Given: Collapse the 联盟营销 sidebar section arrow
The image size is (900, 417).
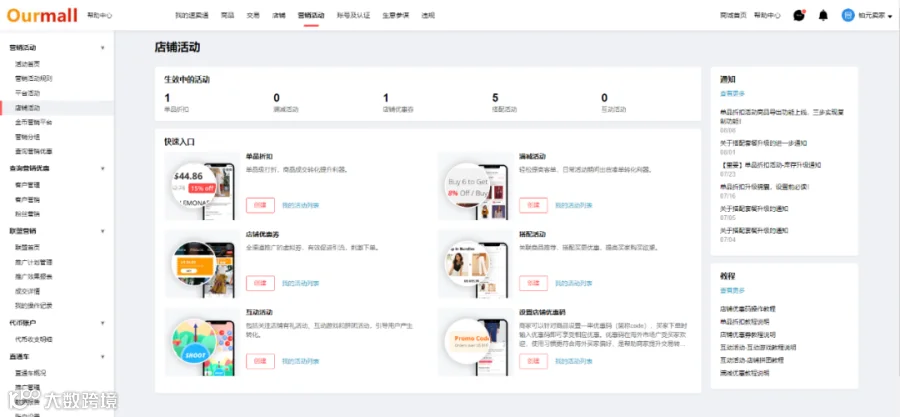Looking at the screenshot, I should 103,231.
